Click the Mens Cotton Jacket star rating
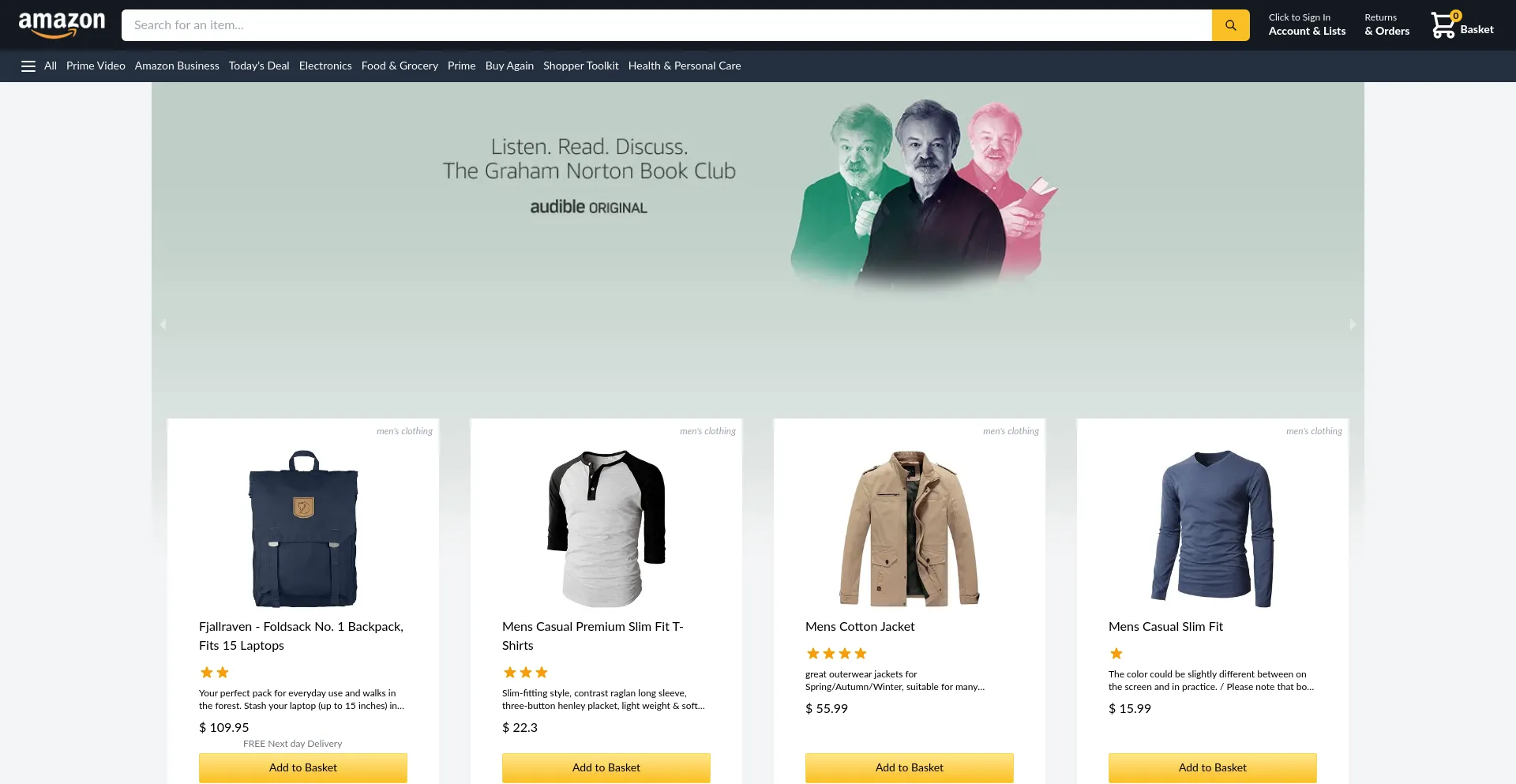This screenshot has height=784, width=1516. click(836, 654)
